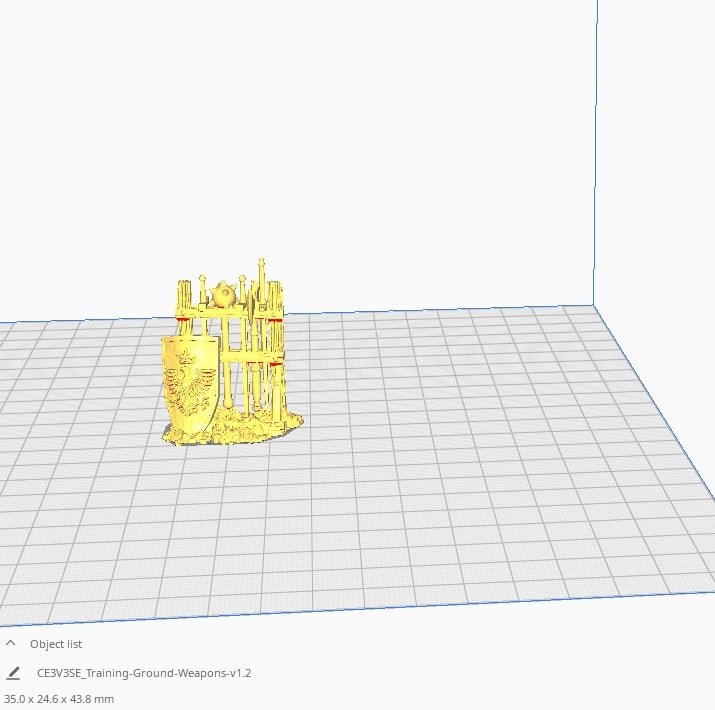Collapse the Object list panel chevron
This screenshot has width=715, height=710.
tap(11, 644)
